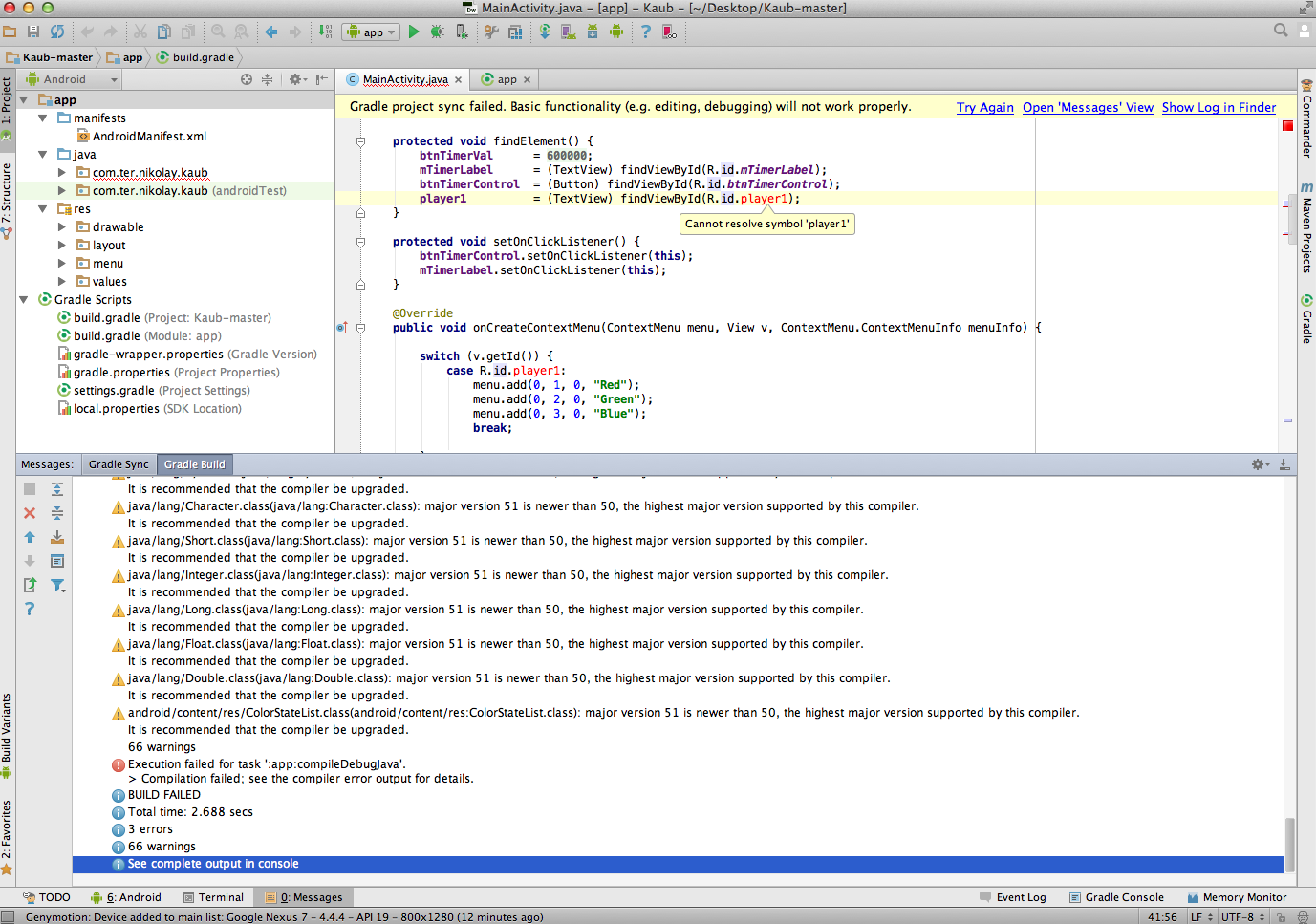Run the app with the green play button
1316x924 pixels.
click(x=414, y=32)
